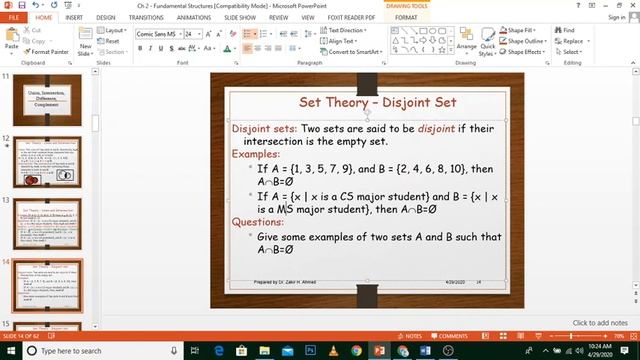The height and width of the screenshot is (360, 640).
Task: Switch to the TRANSITIONS tab
Action: (146, 18)
